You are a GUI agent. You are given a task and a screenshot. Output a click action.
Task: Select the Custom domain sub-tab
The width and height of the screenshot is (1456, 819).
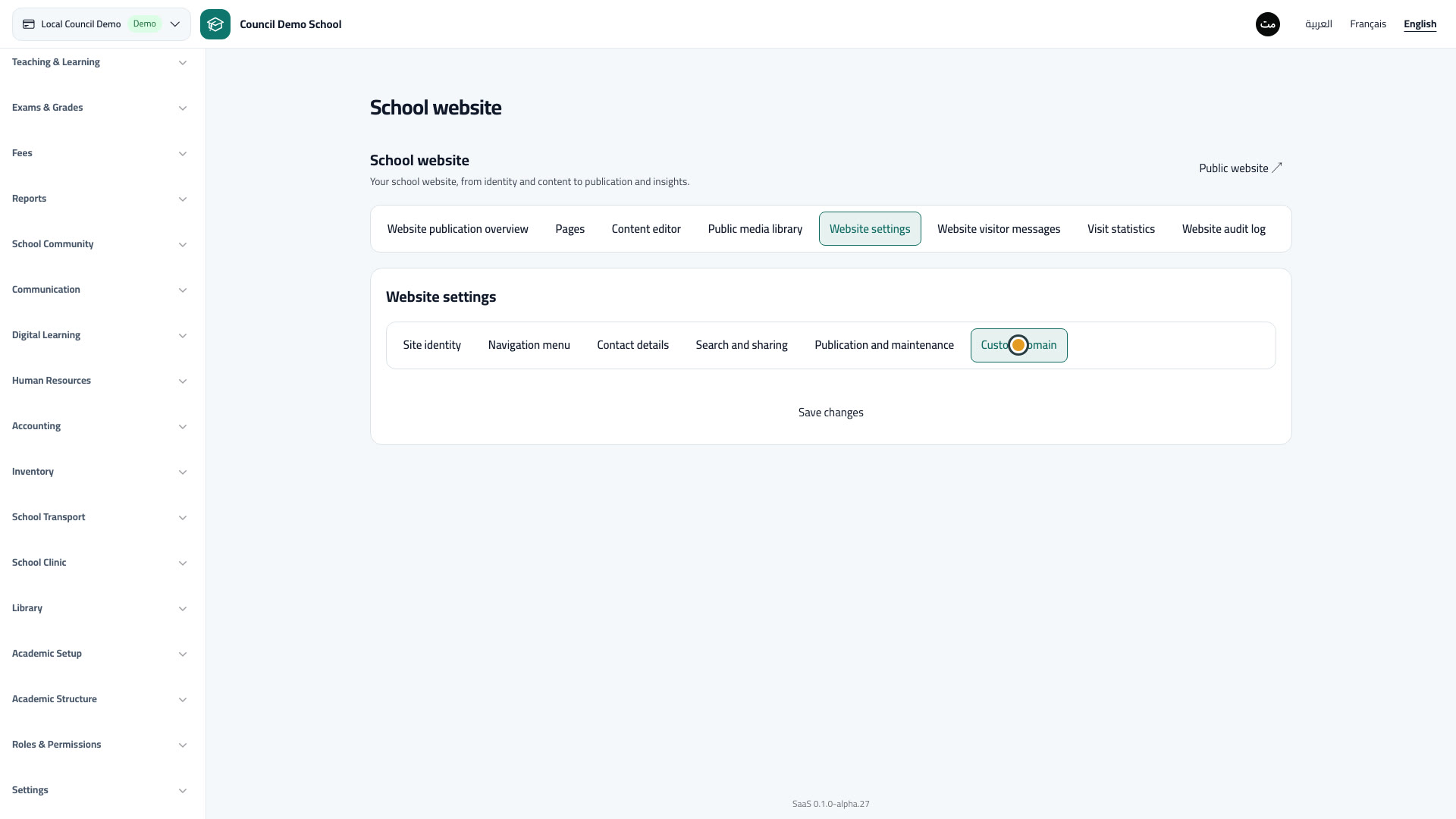click(x=1018, y=345)
